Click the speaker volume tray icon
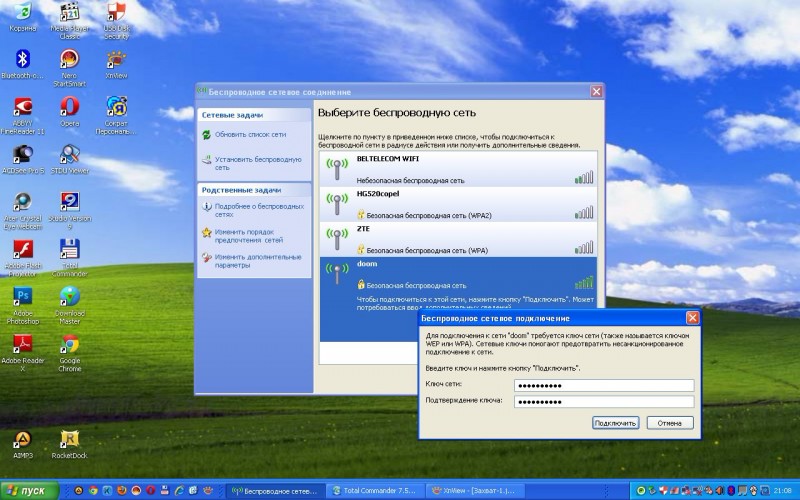Screen dimensions: 800x500 719,490
